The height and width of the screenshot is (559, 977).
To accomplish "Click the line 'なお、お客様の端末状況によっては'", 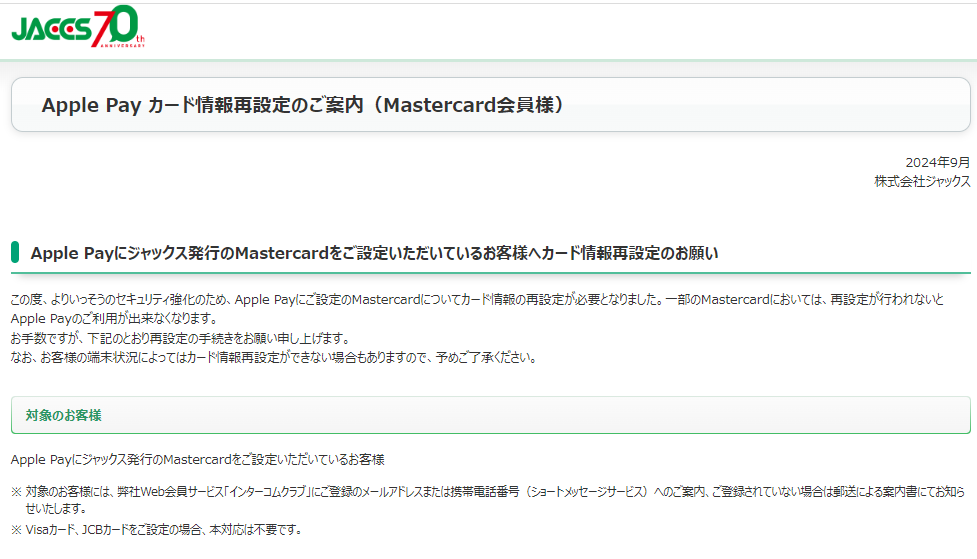I will click(274, 358).
